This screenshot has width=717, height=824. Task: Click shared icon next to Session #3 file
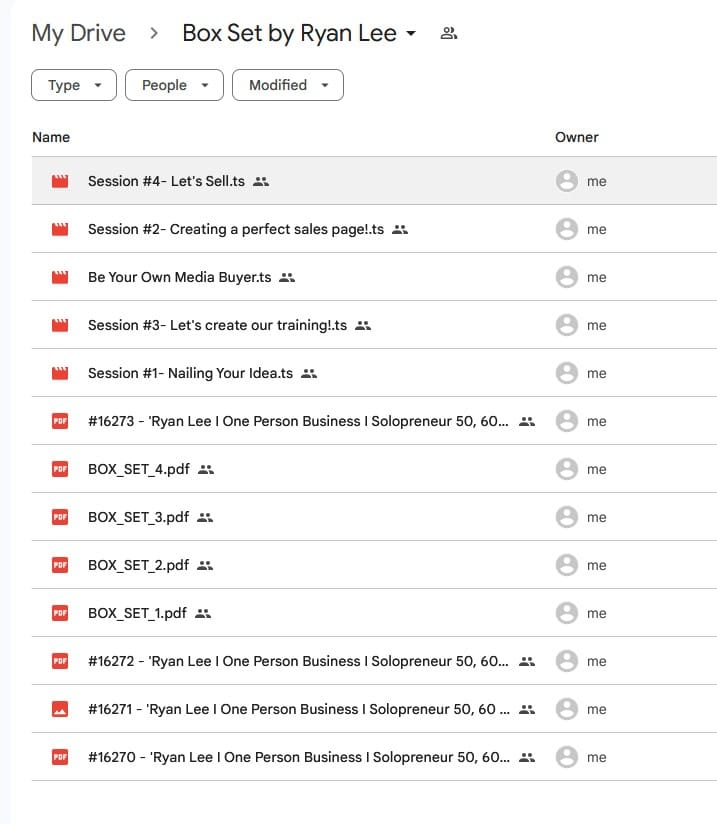tap(363, 325)
